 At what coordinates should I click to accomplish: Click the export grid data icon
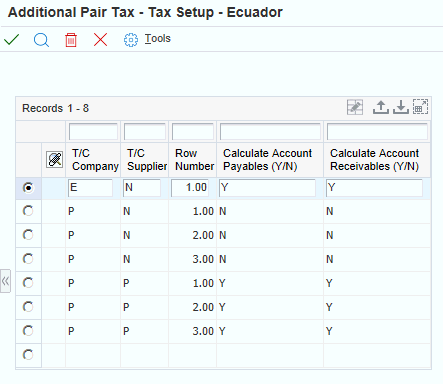pos(381,107)
